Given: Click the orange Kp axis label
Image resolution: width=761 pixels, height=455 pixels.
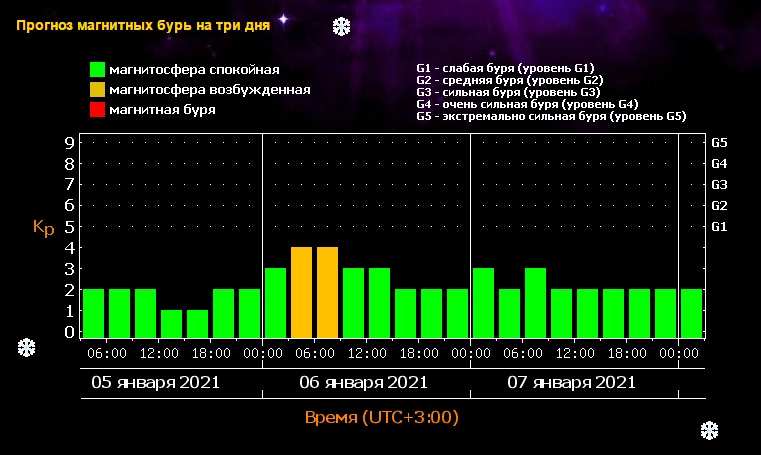Looking at the screenshot, I should pyautogui.click(x=43, y=228).
